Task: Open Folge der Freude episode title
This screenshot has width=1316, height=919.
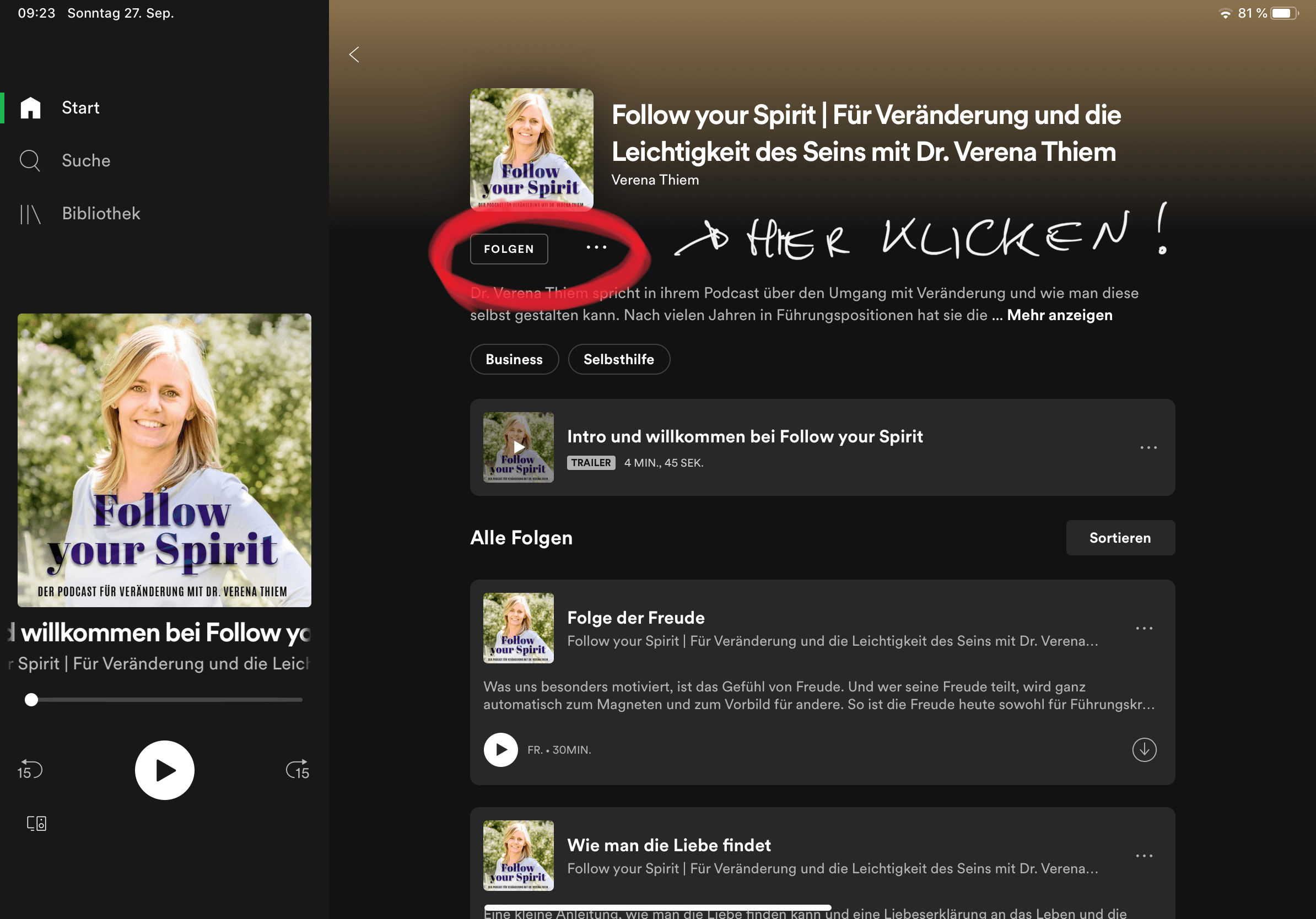Action: click(635, 618)
